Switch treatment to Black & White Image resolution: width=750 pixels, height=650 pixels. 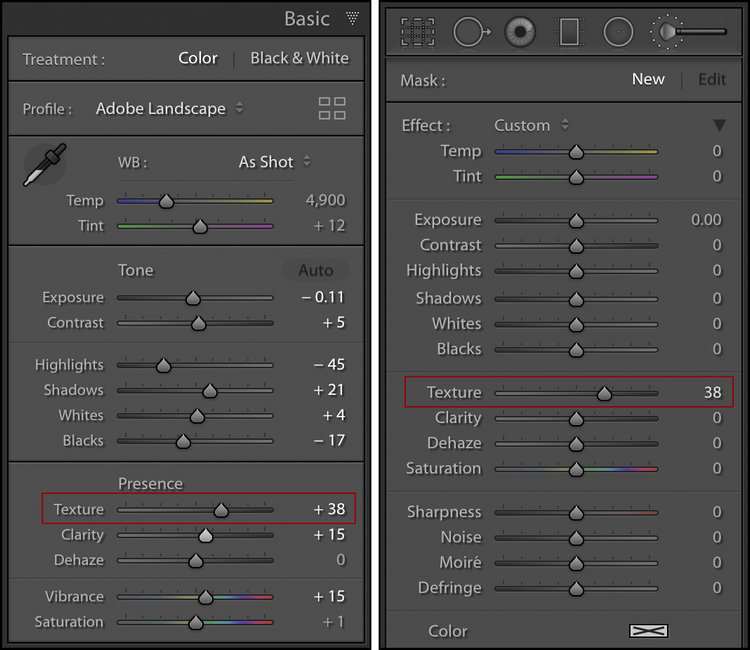point(299,58)
